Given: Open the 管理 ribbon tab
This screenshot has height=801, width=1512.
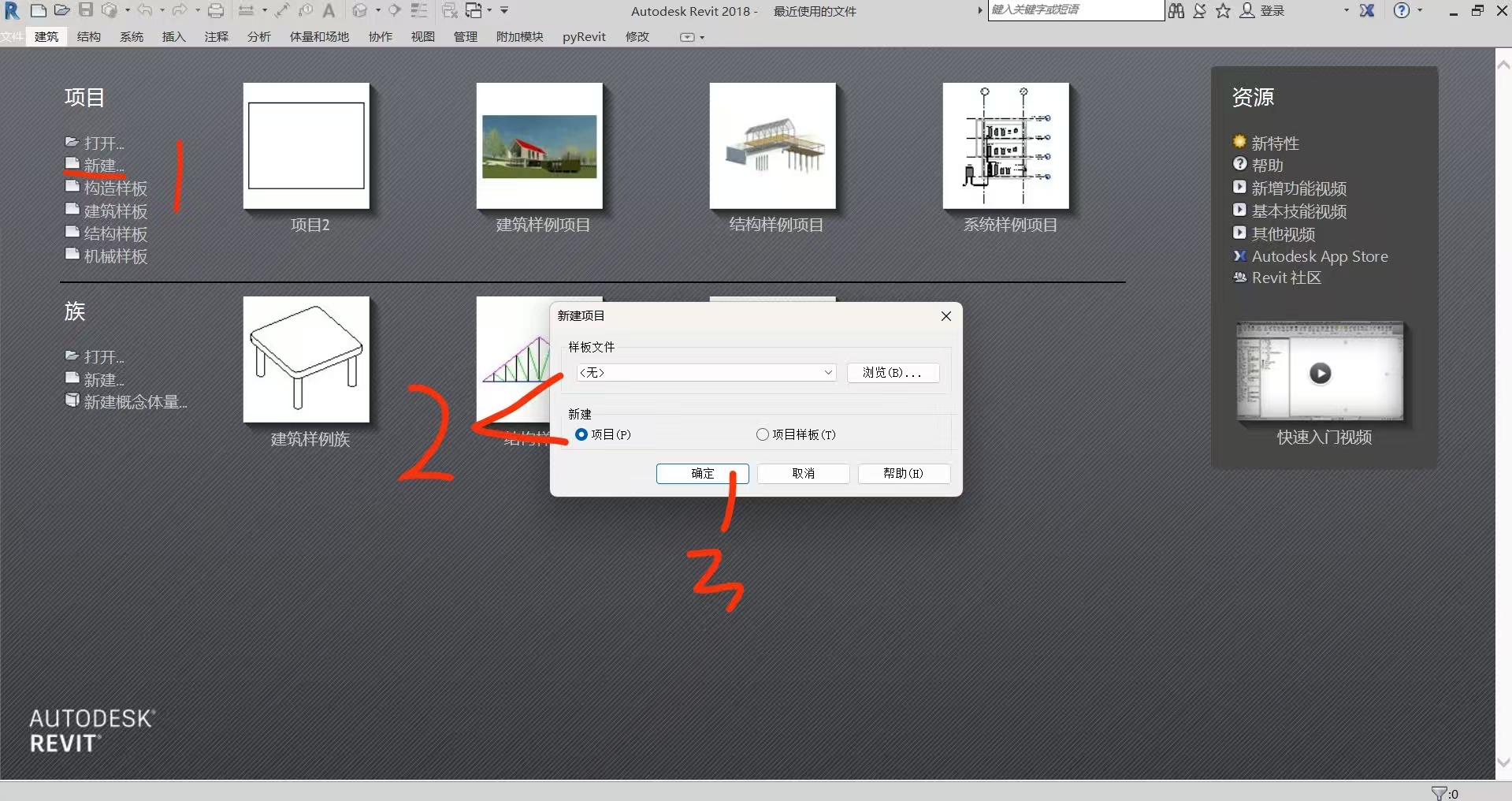Looking at the screenshot, I should pos(466,37).
